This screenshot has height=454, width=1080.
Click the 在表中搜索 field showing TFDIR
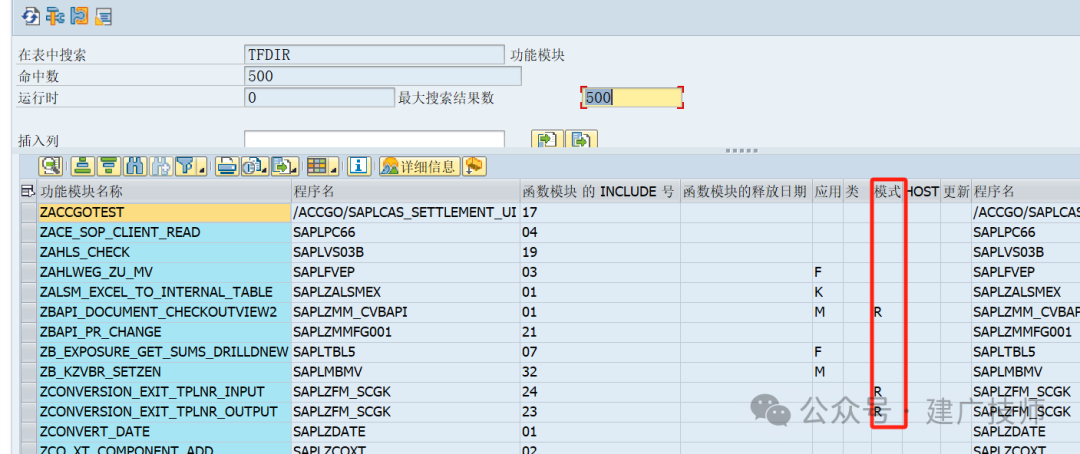tap(374, 55)
